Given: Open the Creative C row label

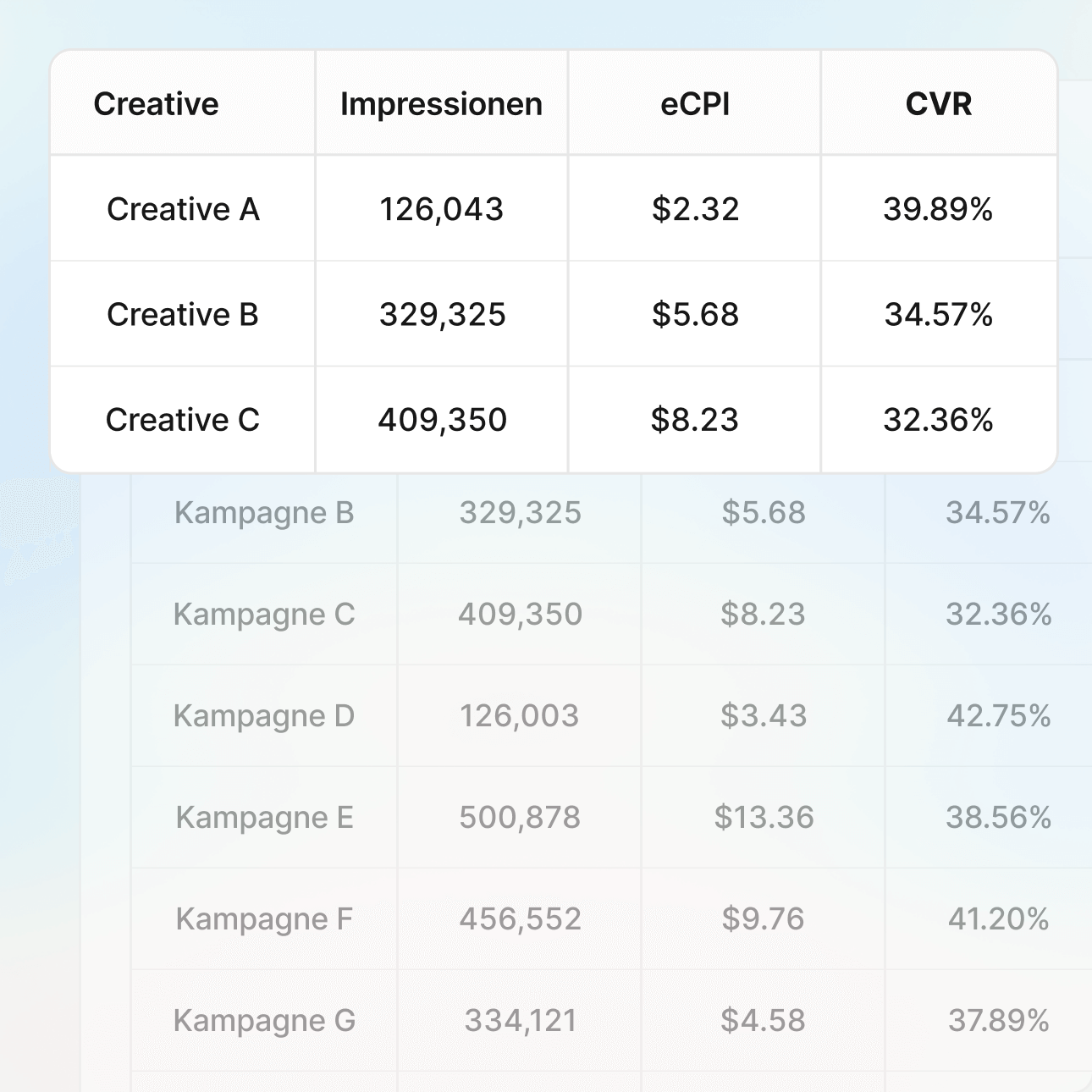Looking at the screenshot, I should 183,420.
